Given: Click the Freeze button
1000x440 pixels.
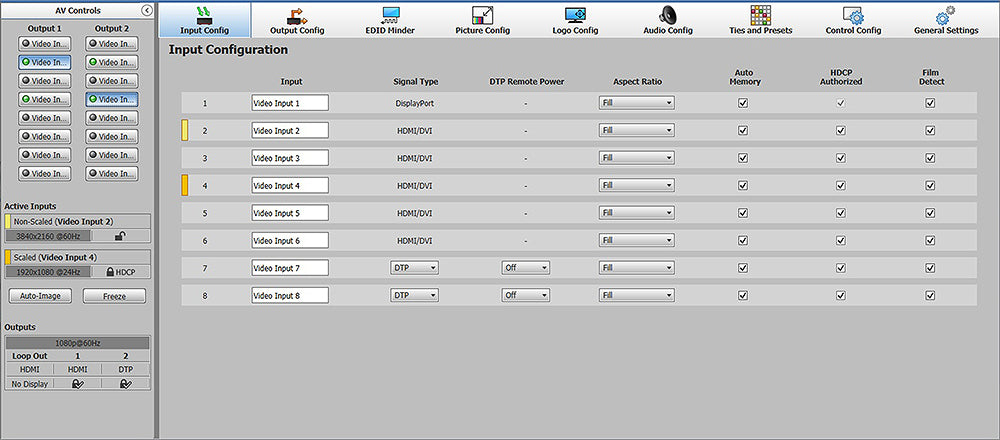Looking at the screenshot, I should coord(114,296).
